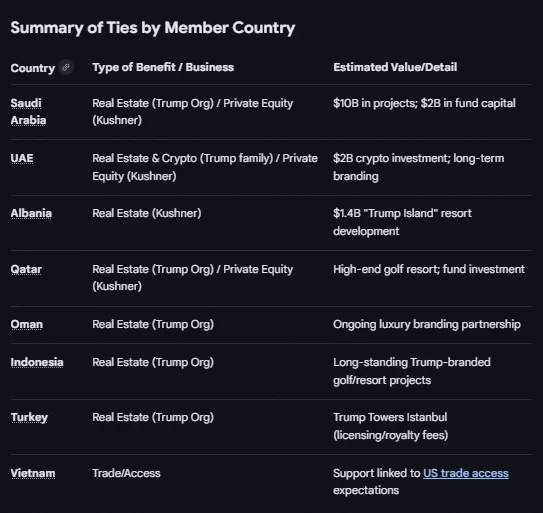Click the Trump Island resort development cell
Viewport: 543px width, 513px height.
(402, 222)
